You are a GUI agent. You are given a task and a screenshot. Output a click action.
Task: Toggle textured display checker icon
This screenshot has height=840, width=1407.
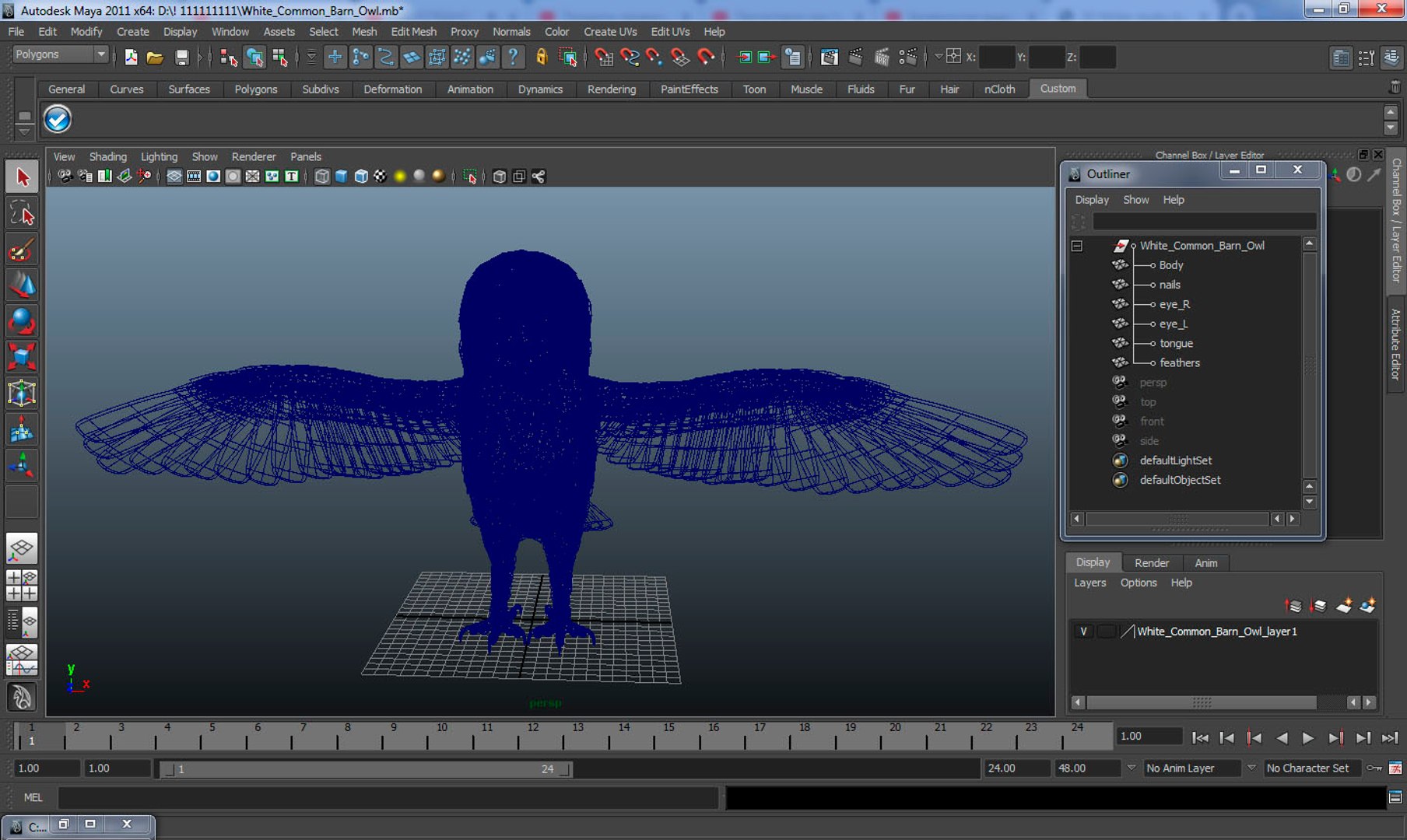(x=380, y=177)
